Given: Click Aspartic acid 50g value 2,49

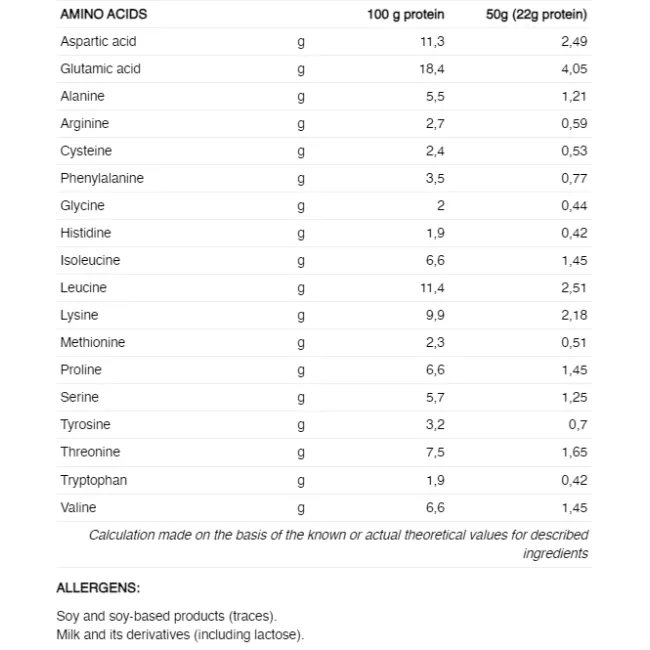Looking at the screenshot, I should pos(574,41).
